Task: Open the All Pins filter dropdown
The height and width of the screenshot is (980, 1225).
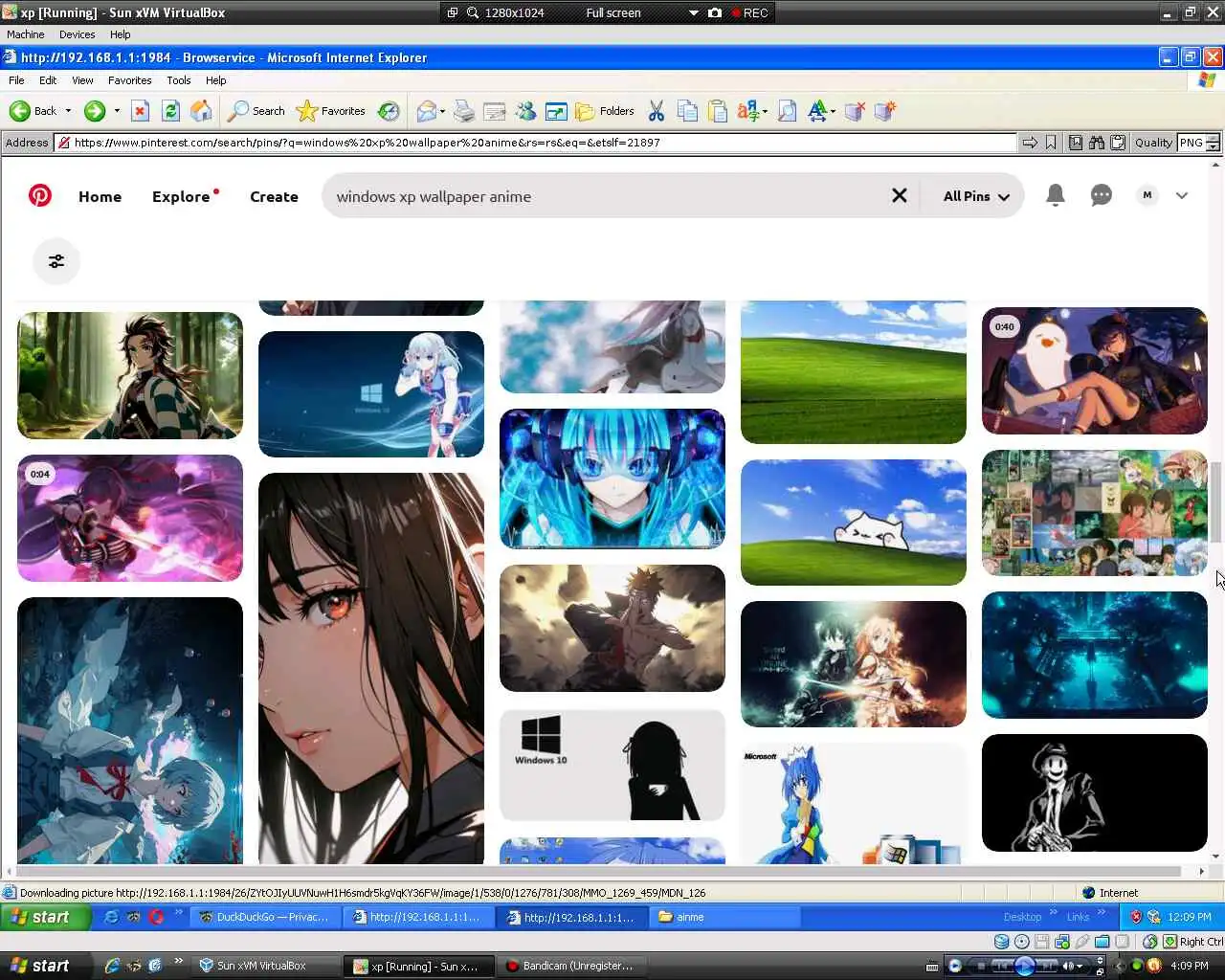Action: 976,196
